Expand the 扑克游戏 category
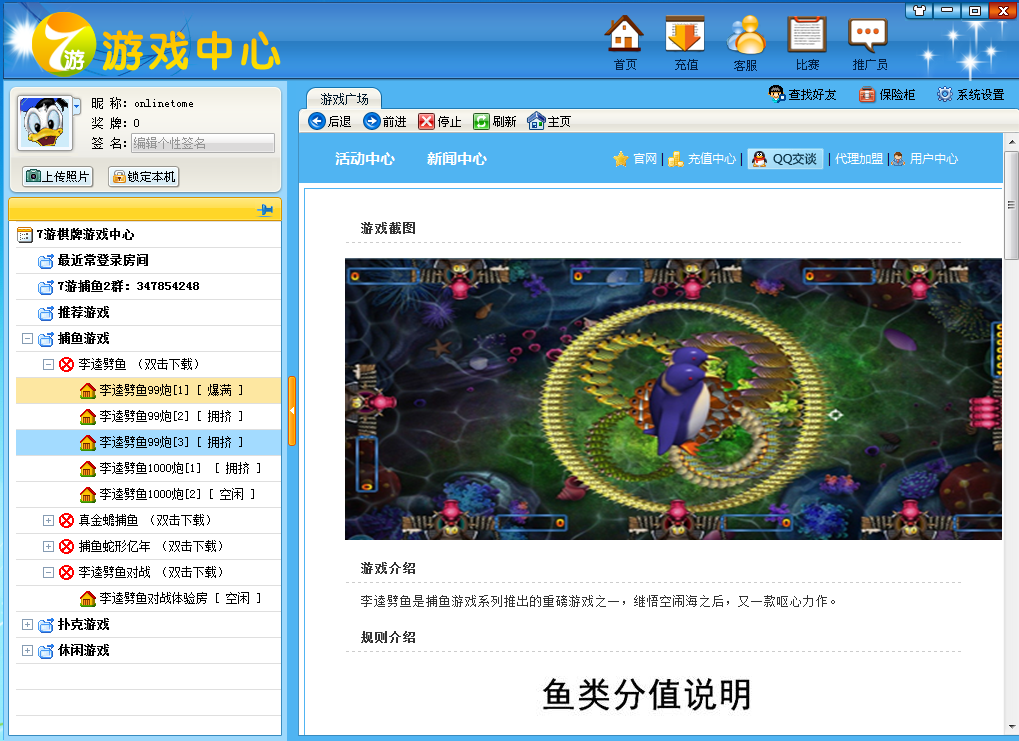This screenshot has width=1019, height=741. (27, 624)
